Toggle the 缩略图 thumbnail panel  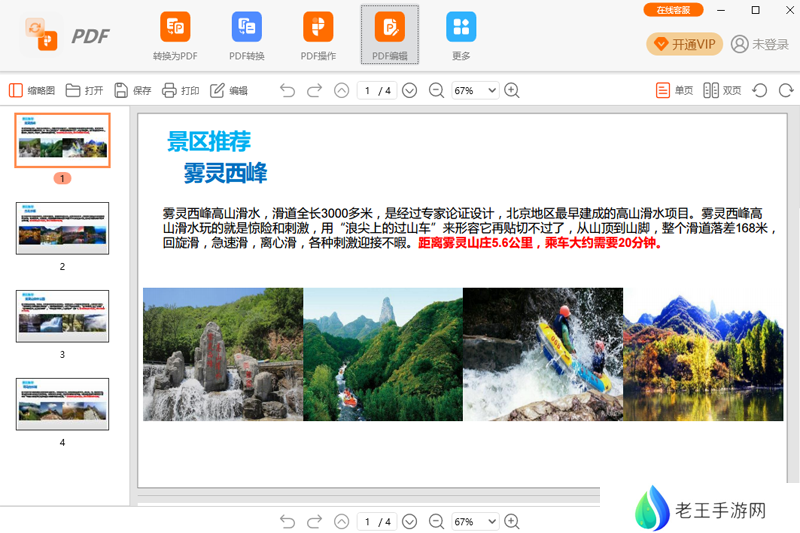tap(32, 91)
